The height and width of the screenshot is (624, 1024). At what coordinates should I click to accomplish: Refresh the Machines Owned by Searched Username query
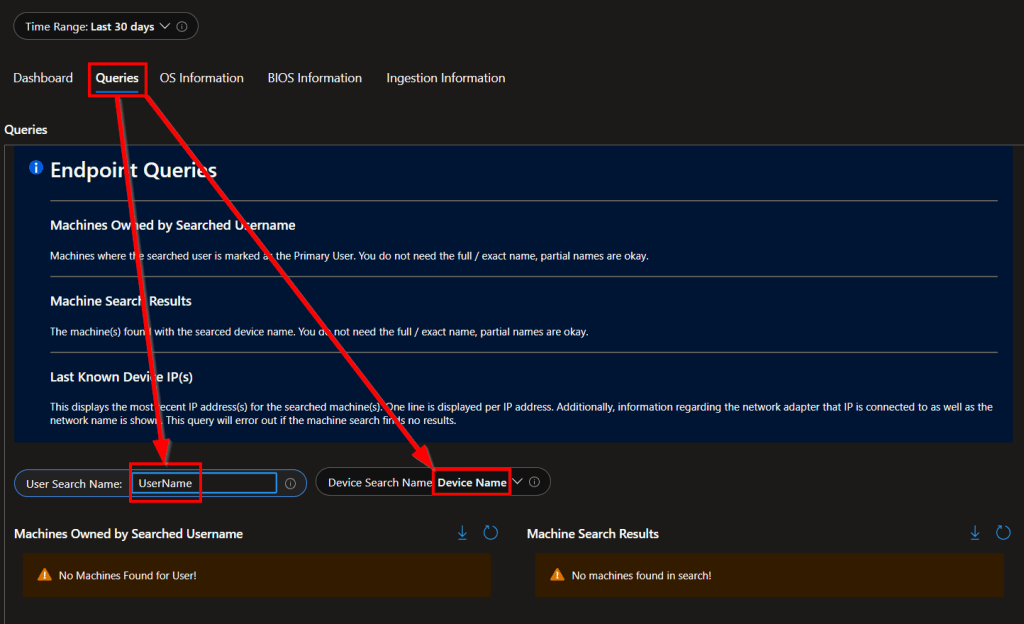pyautogui.click(x=490, y=533)
